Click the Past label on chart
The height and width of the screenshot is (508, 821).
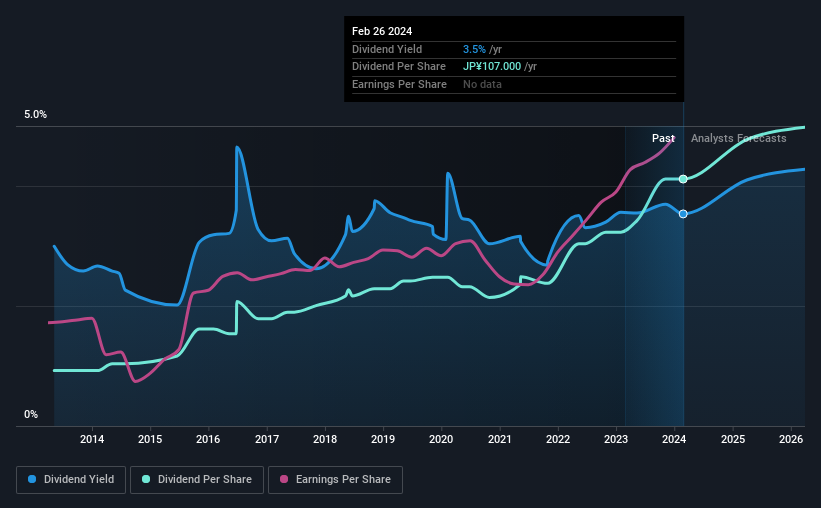click(x=663, y=138)
